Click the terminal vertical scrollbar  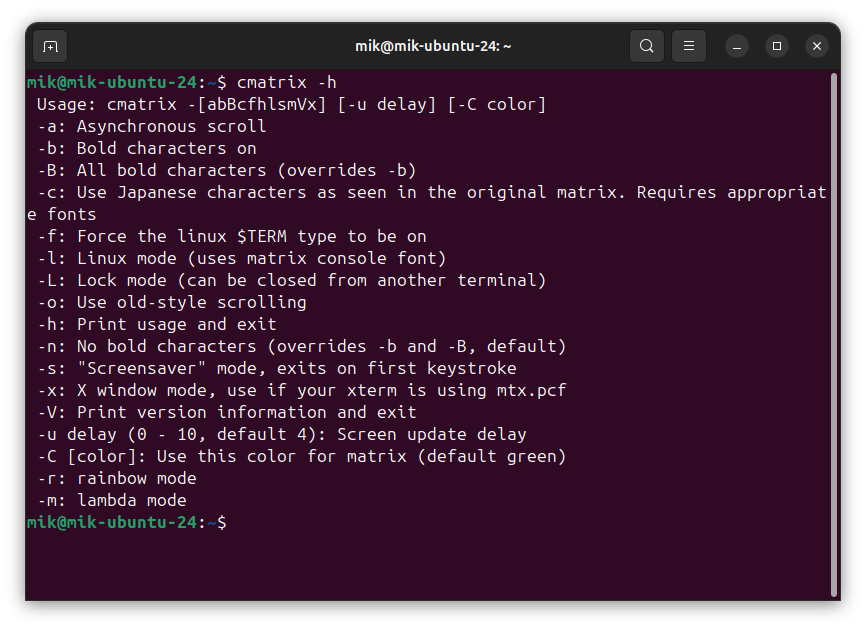(x=833, y=330)
